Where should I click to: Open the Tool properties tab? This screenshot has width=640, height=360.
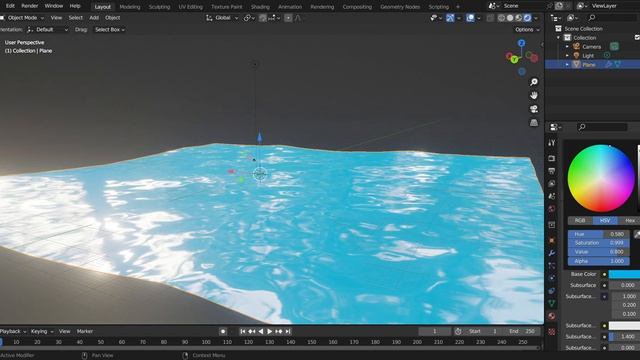(552, 142)
